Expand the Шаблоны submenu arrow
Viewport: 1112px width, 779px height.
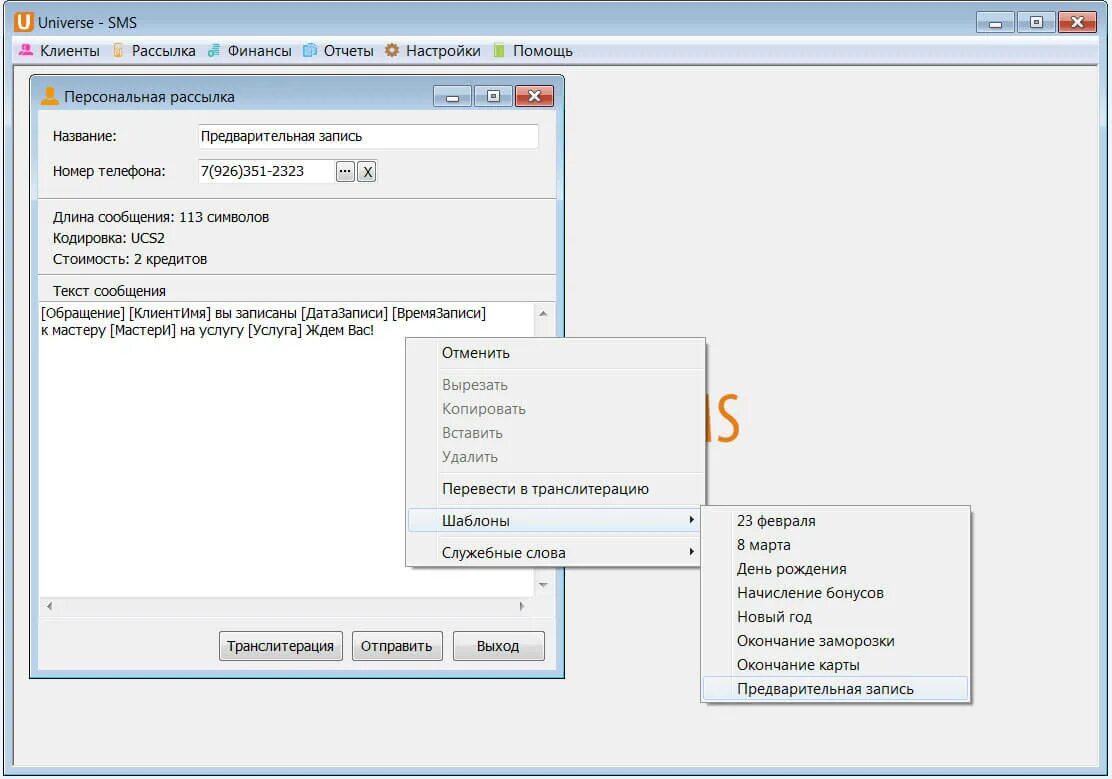(x=691, y=520)
